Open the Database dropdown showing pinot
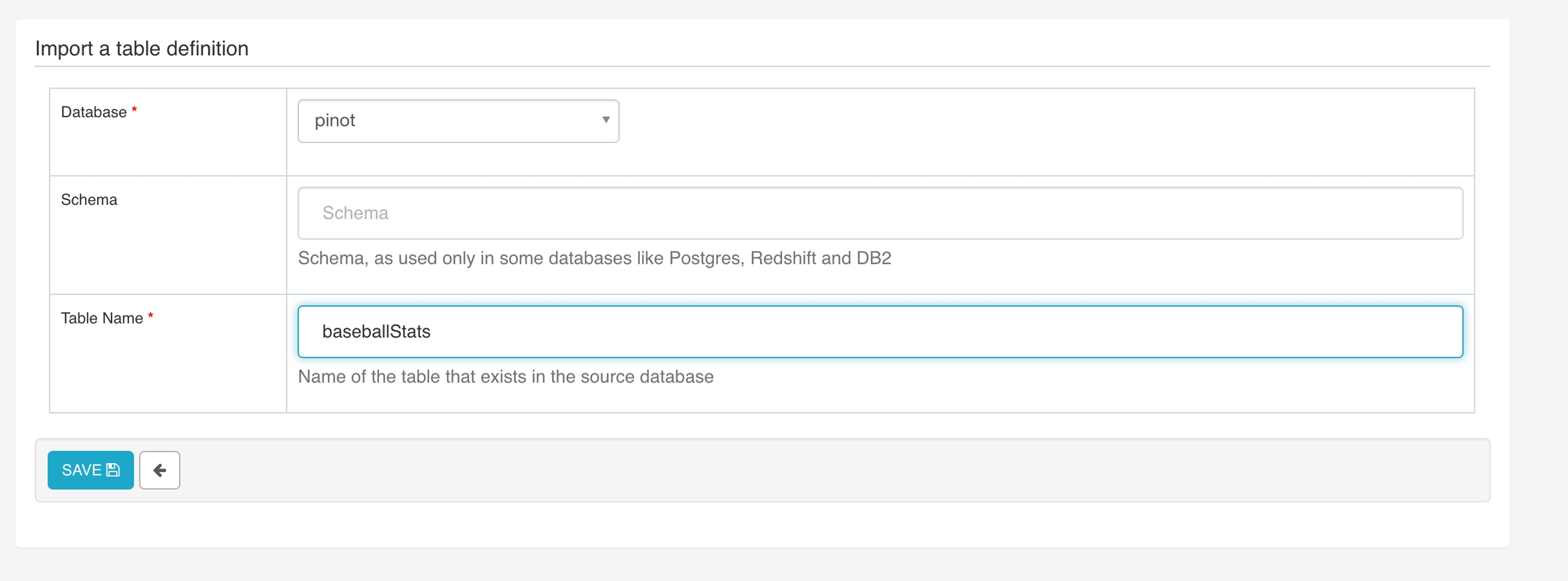 (x=458, y=121)
